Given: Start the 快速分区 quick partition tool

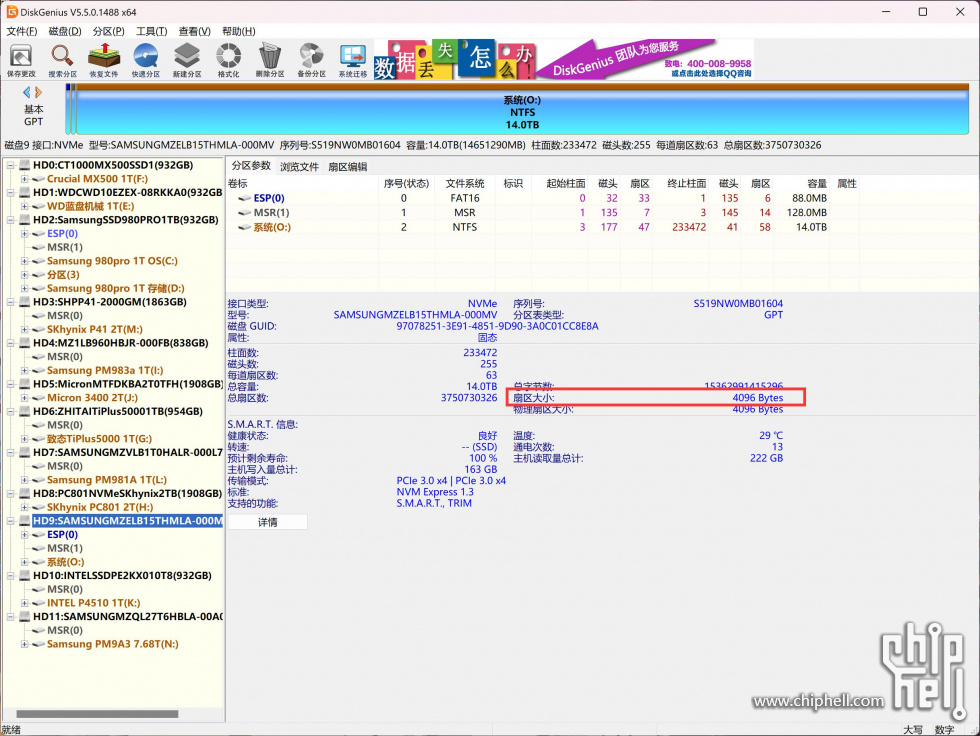Looking at the screenshot, I should coord(146,61).
